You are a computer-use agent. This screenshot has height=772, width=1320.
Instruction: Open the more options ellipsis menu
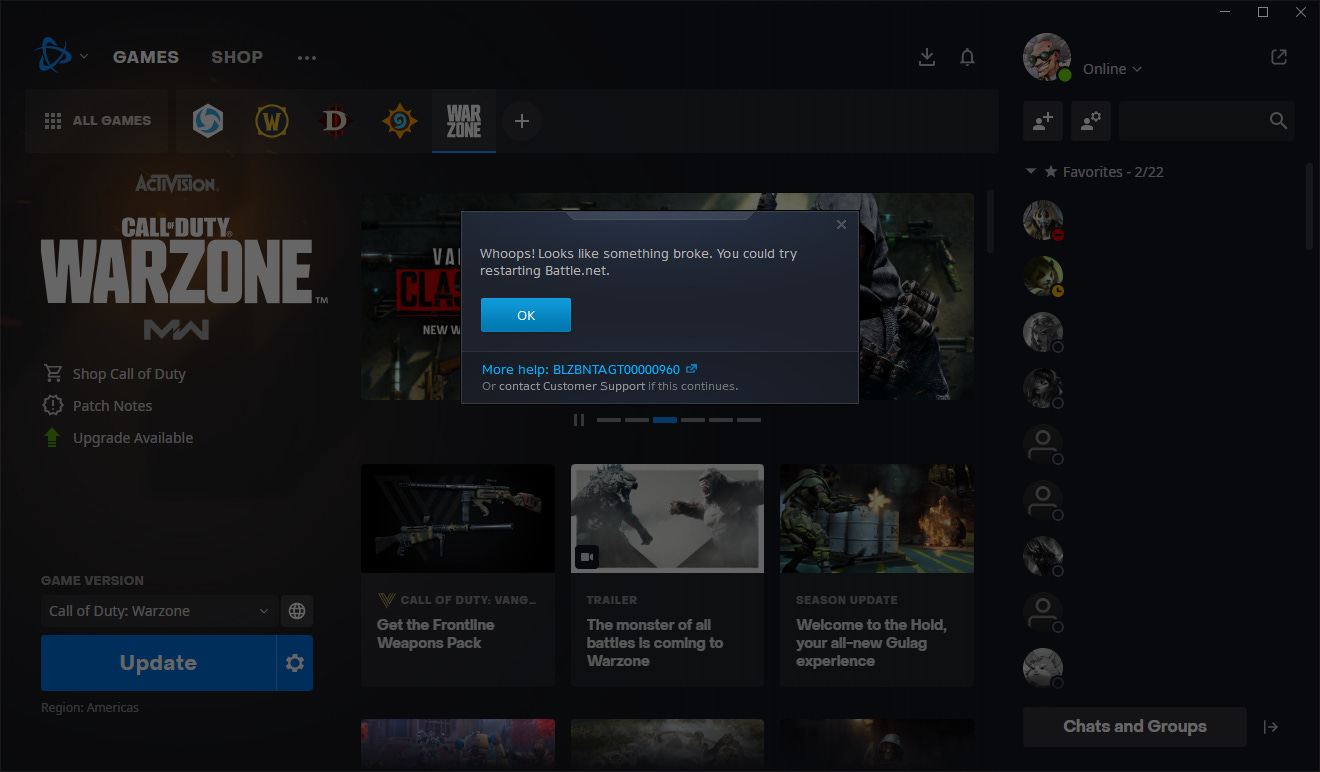[x=306, y=58]
